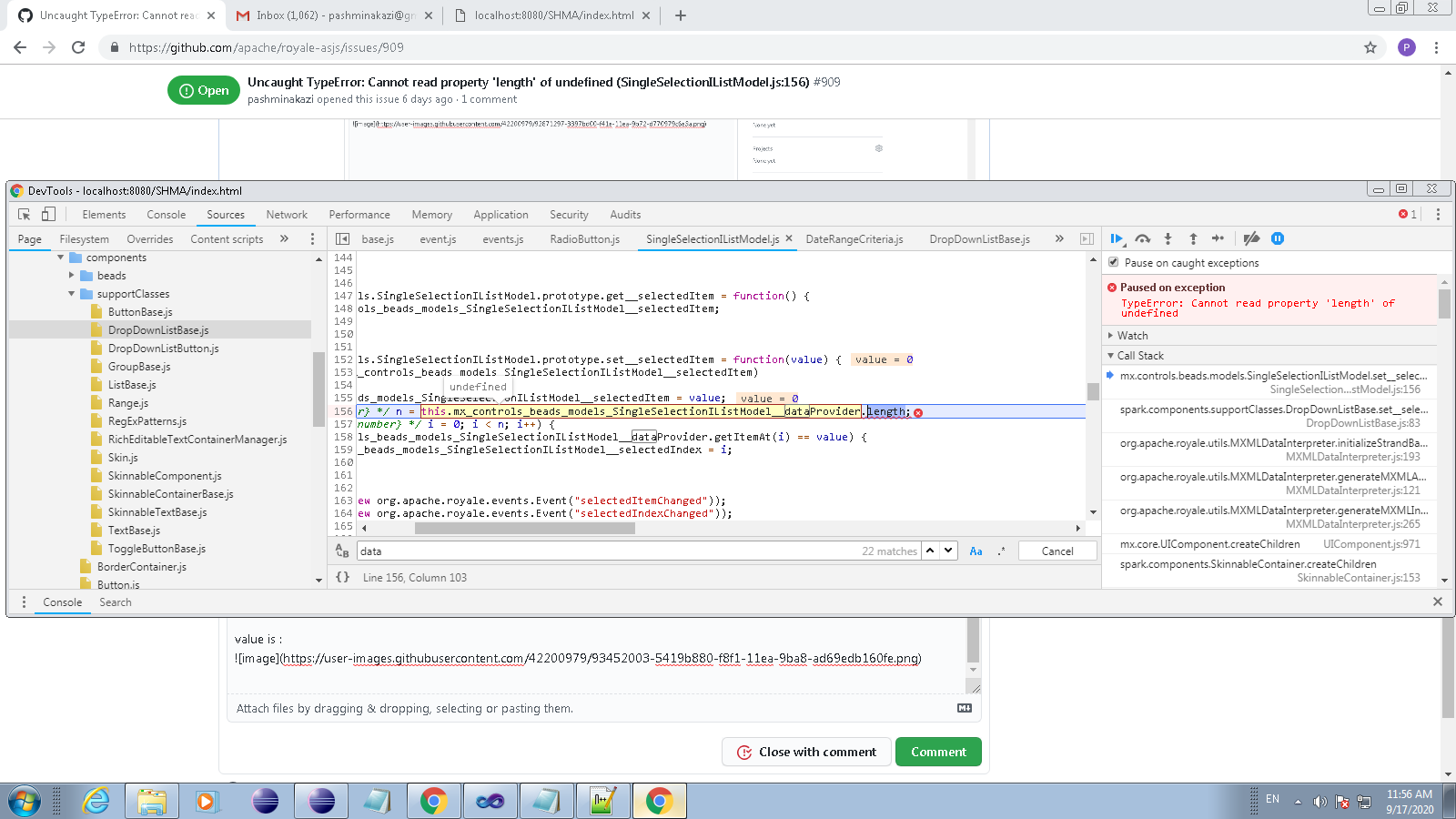Toggle Match Case search option
The image size is (1456, 819).
click(x=976, y=551)
